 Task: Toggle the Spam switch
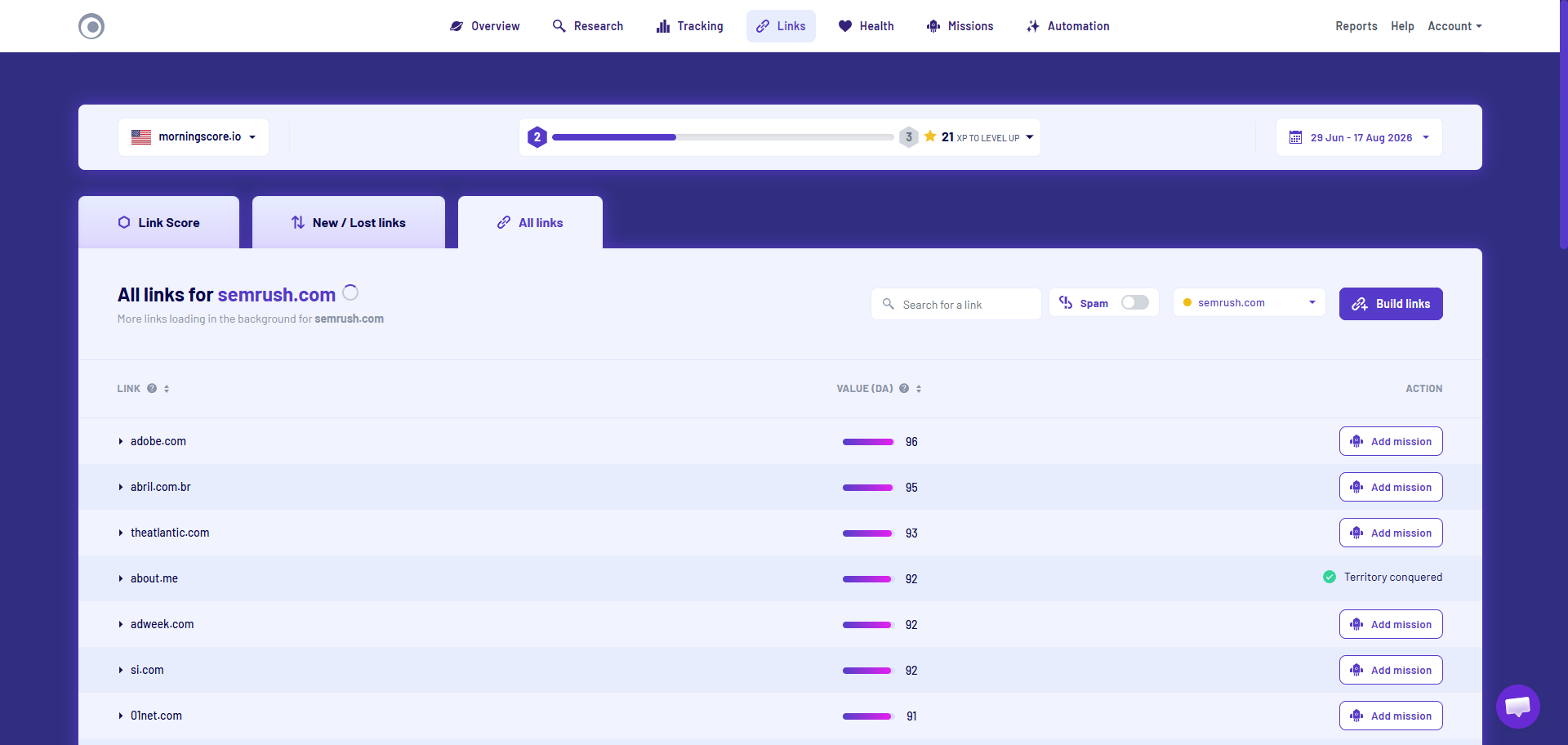1135,303
